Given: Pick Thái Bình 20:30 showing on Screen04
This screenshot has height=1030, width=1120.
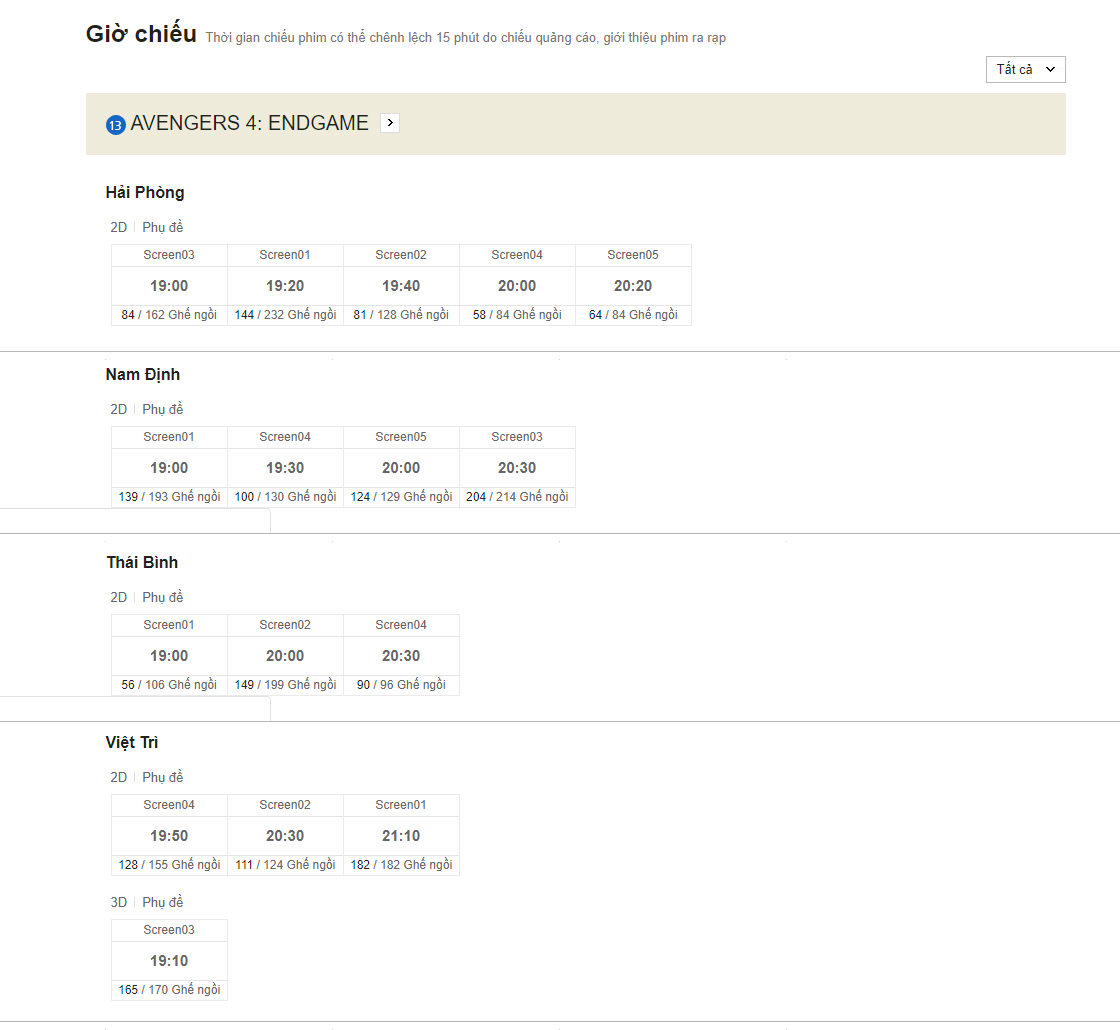Looking at the screenshot, I should 401,656.
